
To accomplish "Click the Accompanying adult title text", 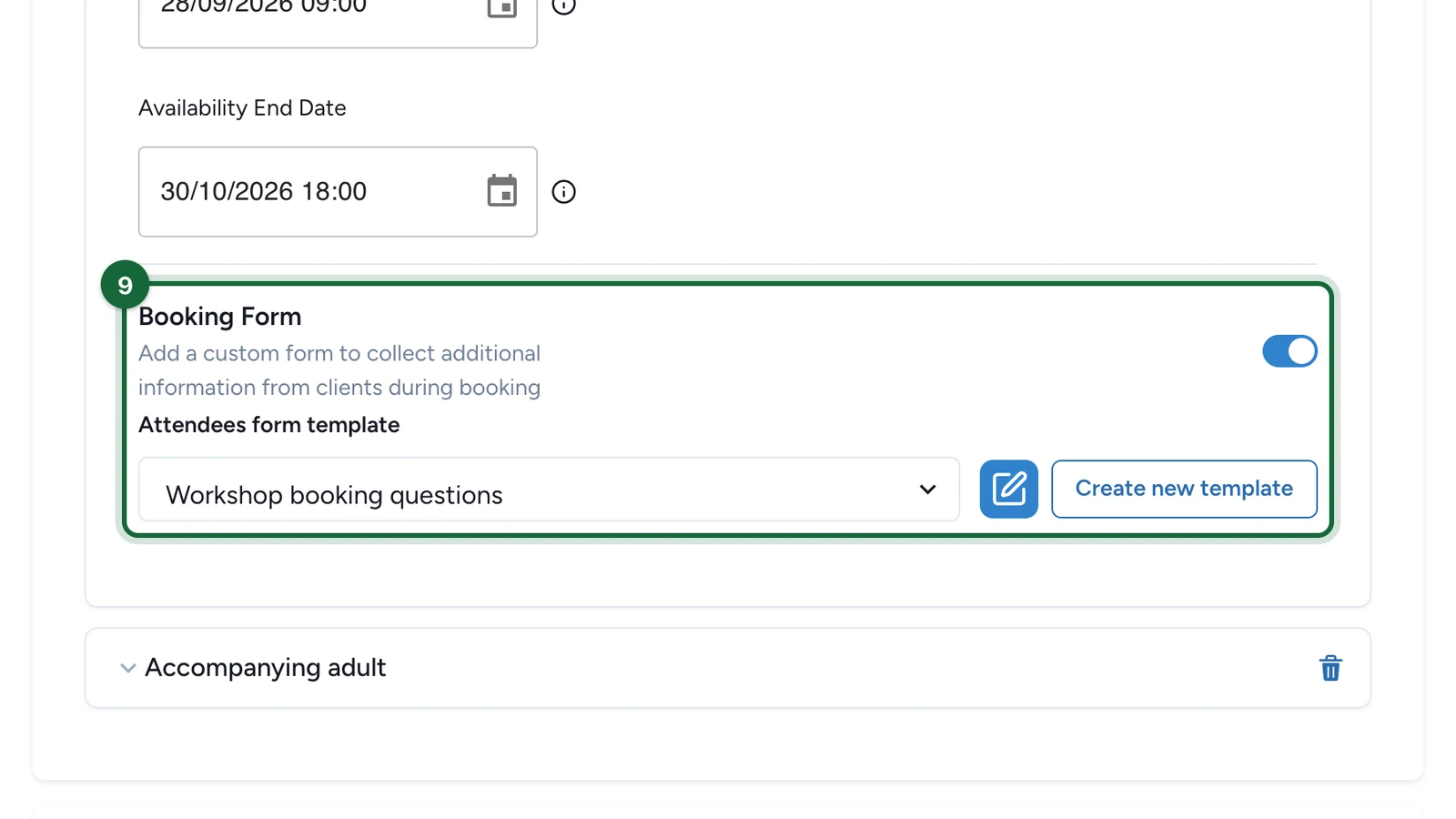I will point(266,668).
